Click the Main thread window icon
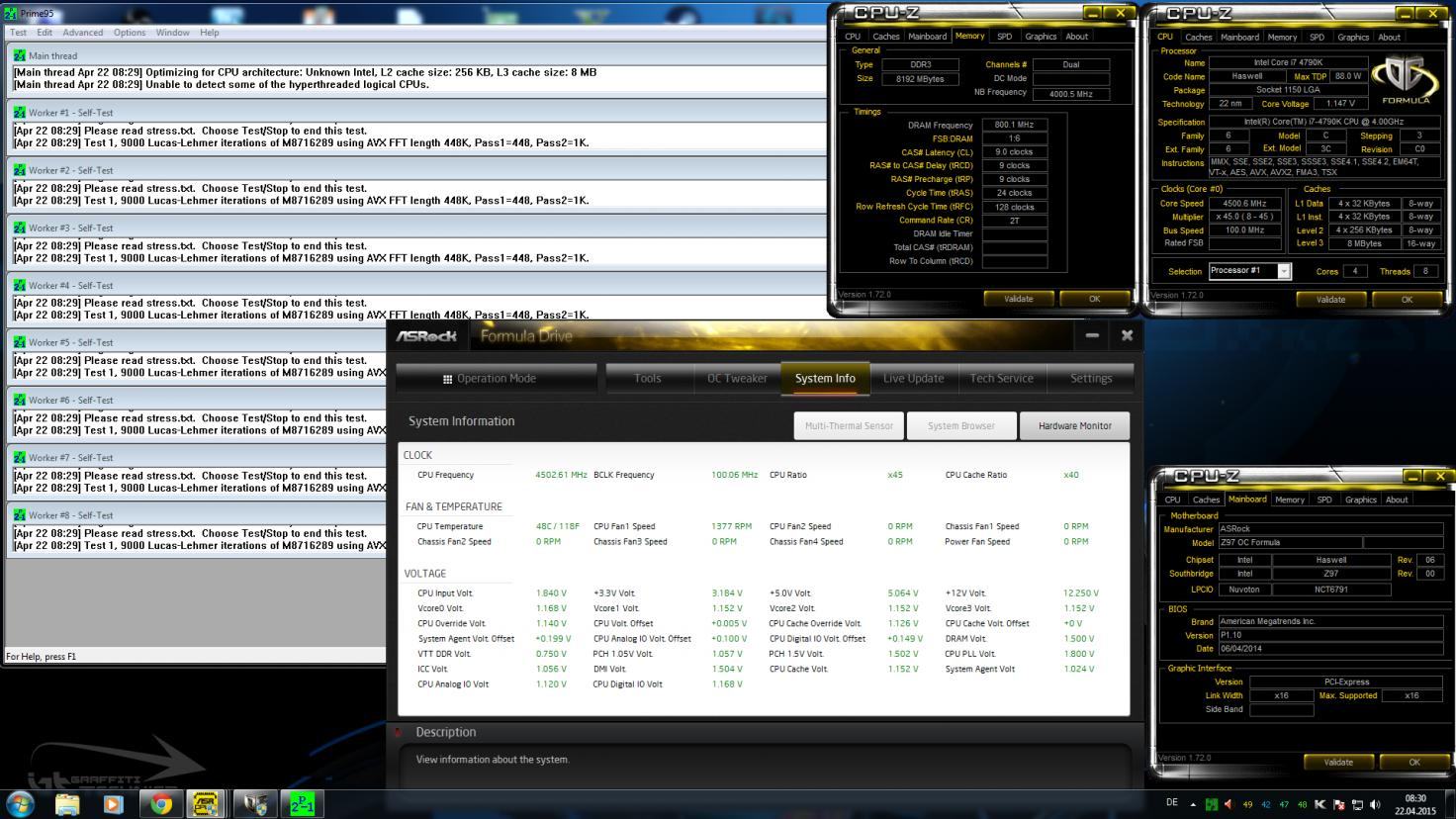 (x=20, y=55)
